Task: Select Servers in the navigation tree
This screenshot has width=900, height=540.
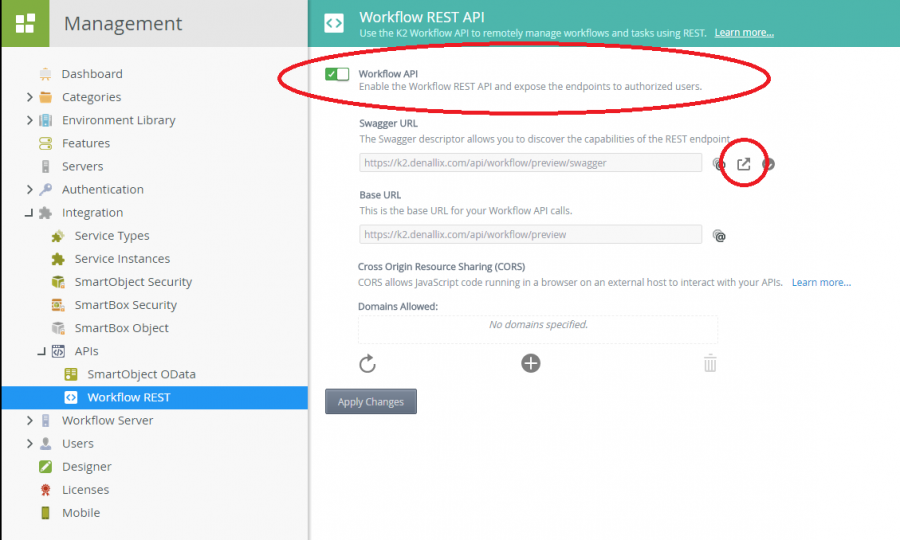Action: pyautogui.click(x=83, y=166)
